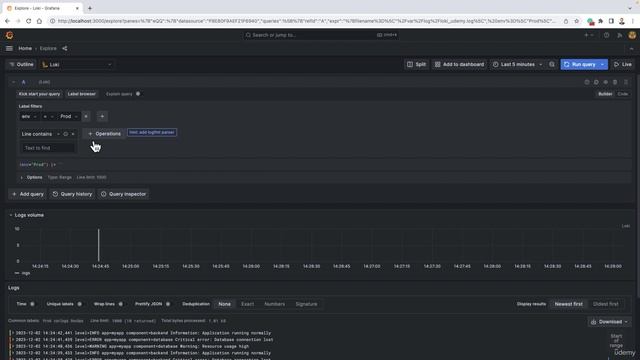The width and height of the screenshot is (640, 360).
Task: Select Signature deduplication option
Action: coord(306,304)
